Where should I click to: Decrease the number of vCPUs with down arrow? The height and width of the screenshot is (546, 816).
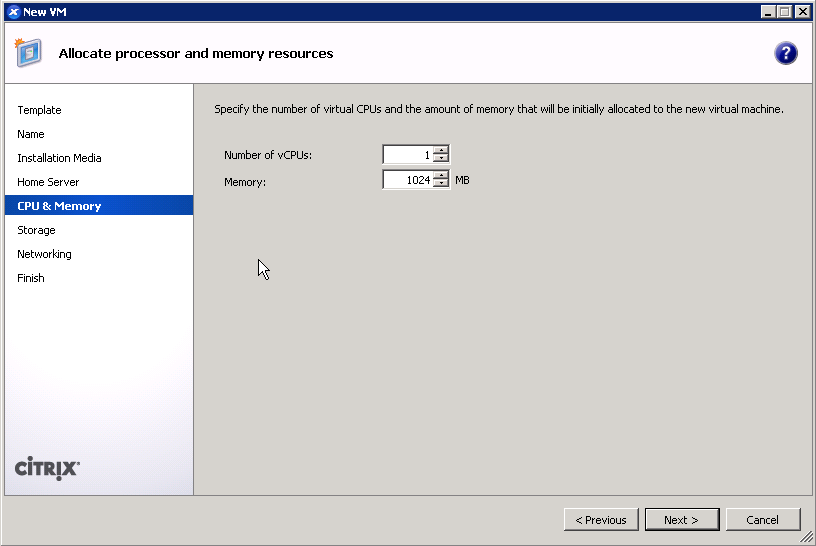(441, 158)
